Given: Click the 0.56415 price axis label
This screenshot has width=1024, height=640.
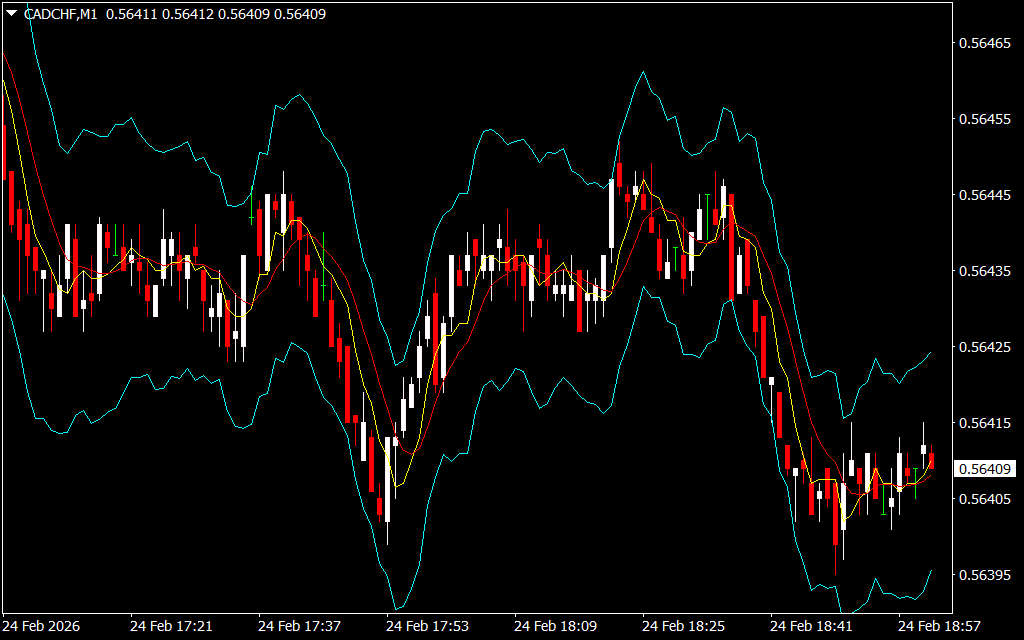Looking at the screenshot, I should coord(984,423).
